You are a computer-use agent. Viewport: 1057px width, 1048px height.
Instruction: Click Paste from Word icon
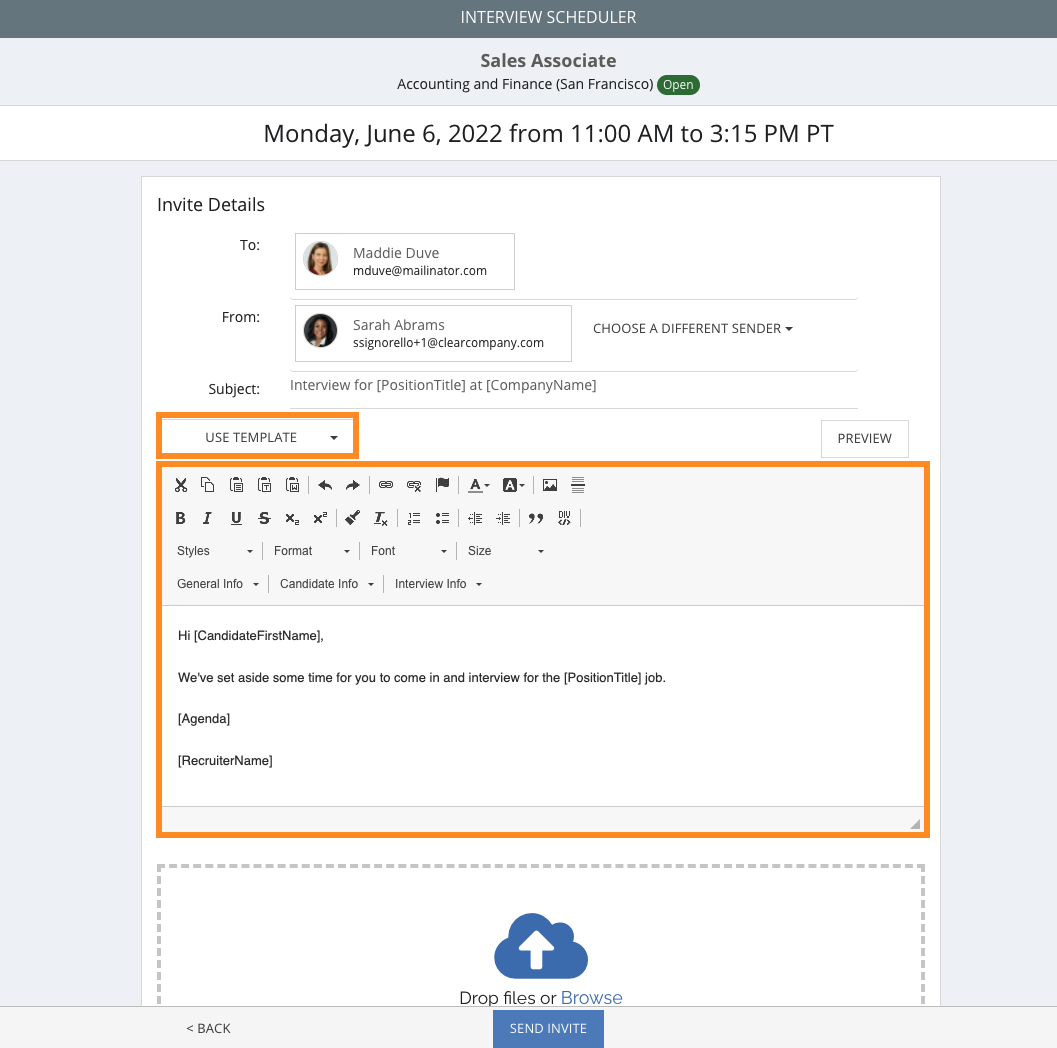coord(293,485)
